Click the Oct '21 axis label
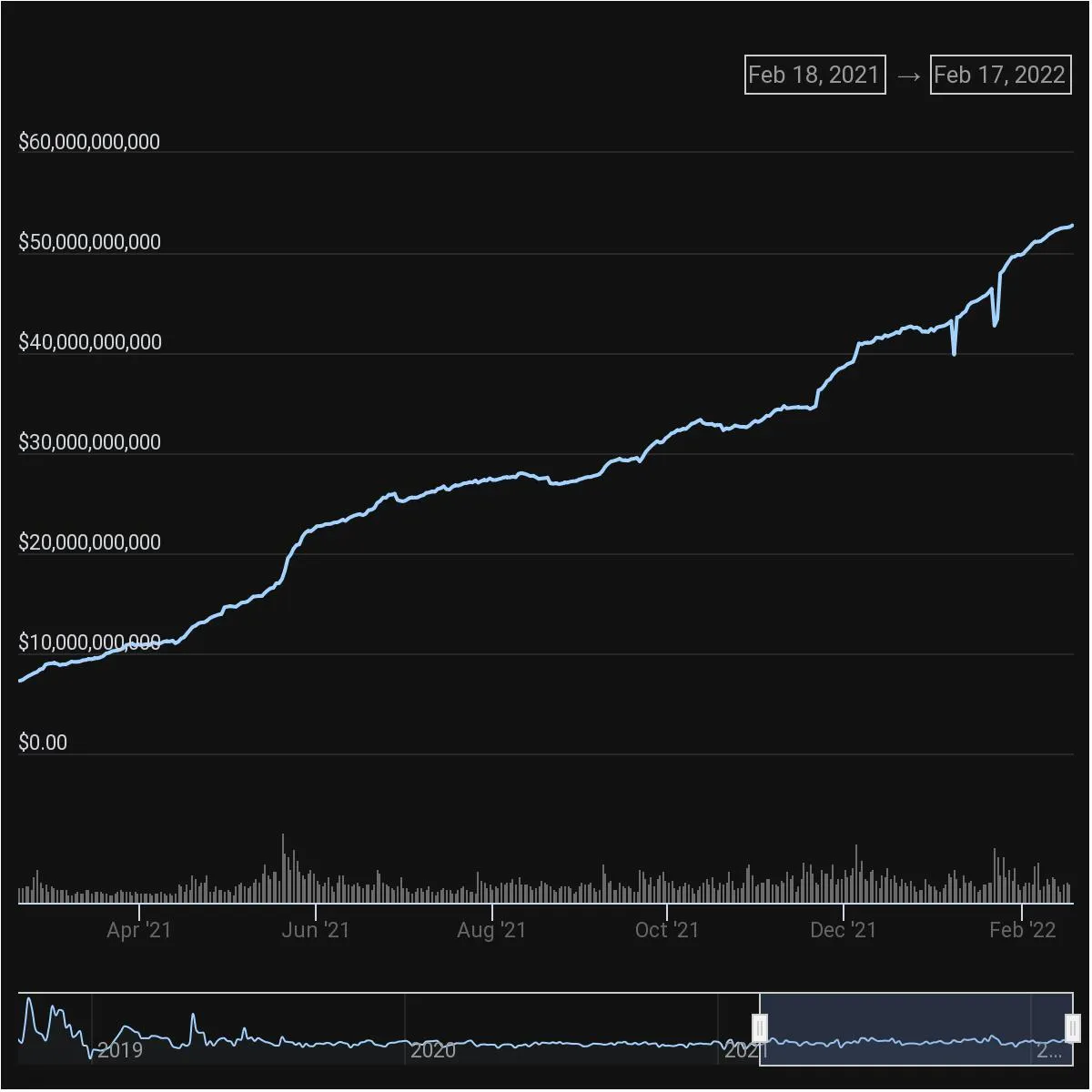 (x=667, y=930)
